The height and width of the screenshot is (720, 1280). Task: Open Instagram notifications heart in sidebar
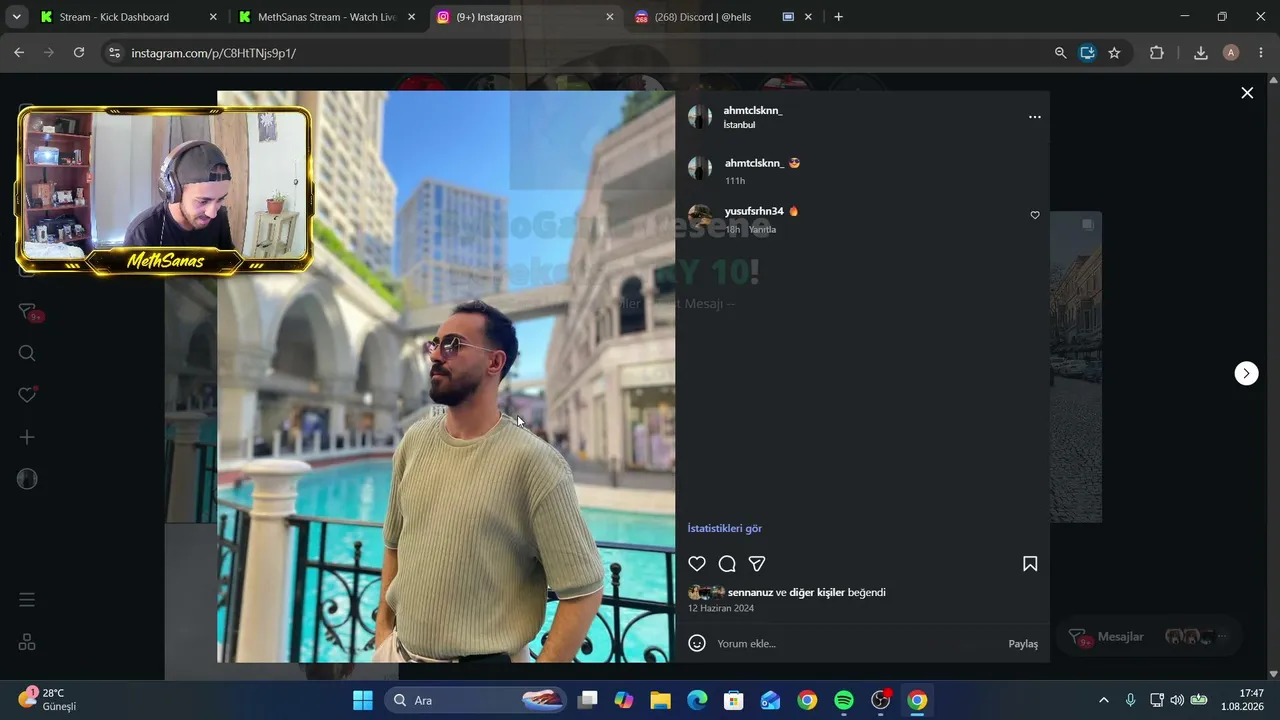(27, 395)
